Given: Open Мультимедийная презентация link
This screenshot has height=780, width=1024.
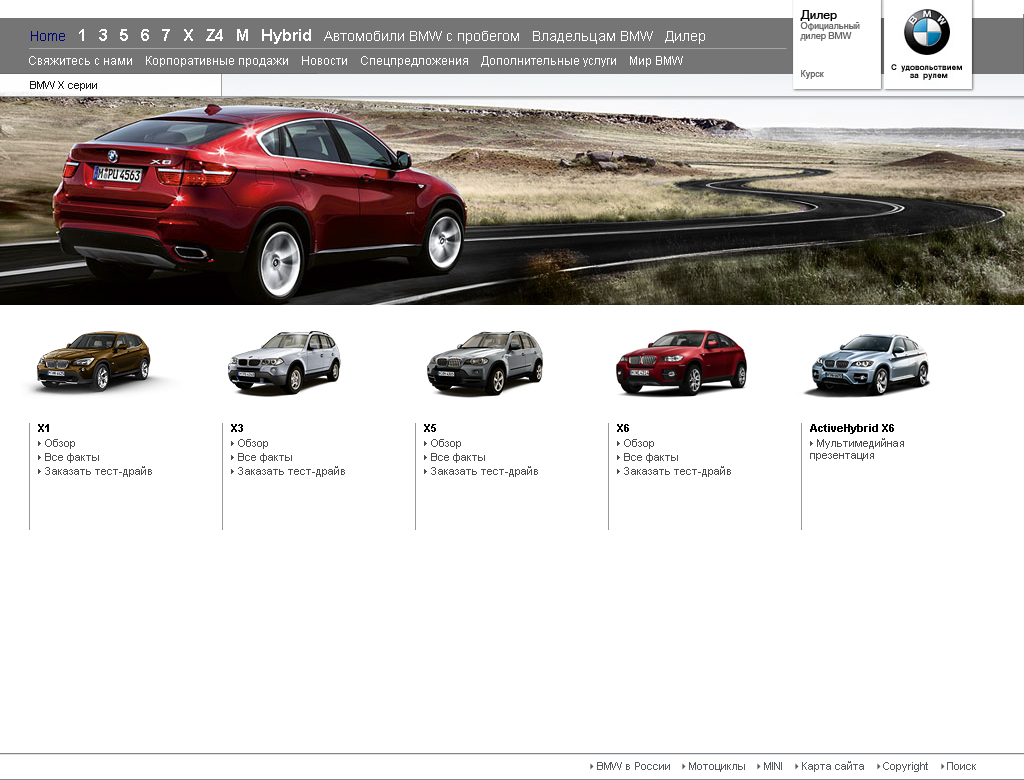Looking at the screenshot, I should [x=857, y=449].
